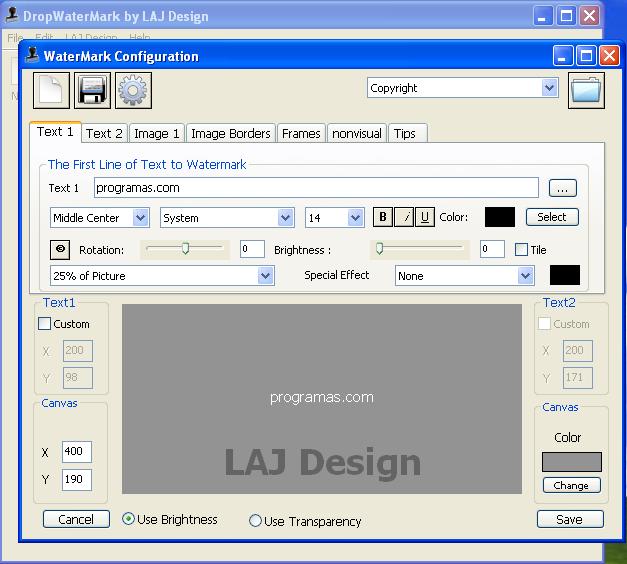Click the Save button
The height and width of the screenshot is (564, 627).
click(x=570, y=519)
